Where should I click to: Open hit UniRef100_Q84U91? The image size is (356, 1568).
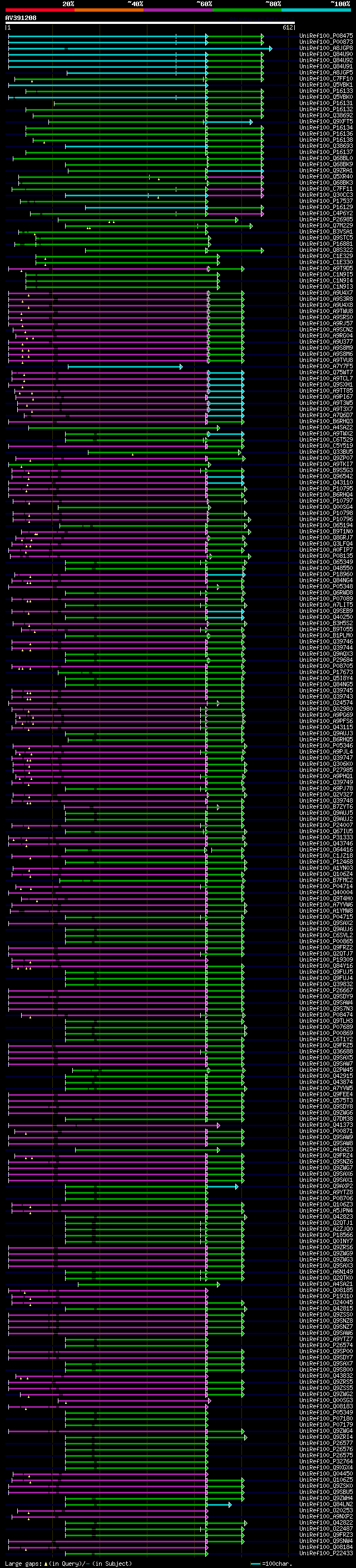(326, 66)
